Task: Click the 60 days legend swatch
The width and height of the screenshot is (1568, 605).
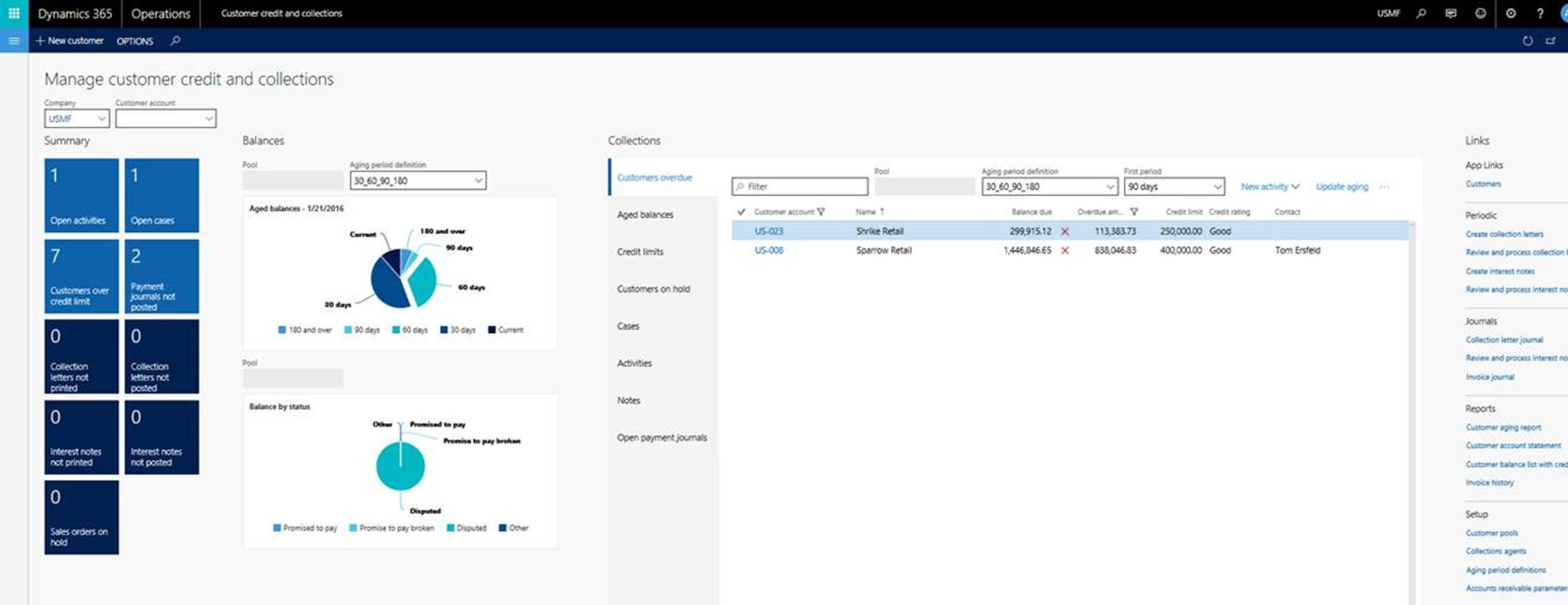Action: pos(396,330)
